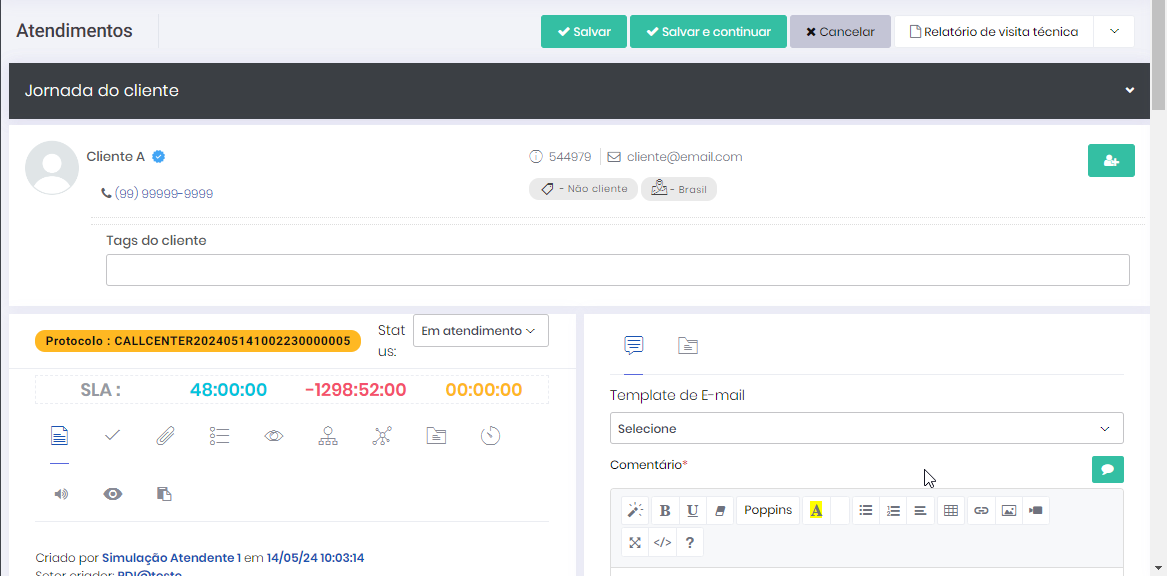Toggle underline formatting in comment editor
Image resolution: width=1167 pixels, height=576 pixels.
tap(692, 511)
